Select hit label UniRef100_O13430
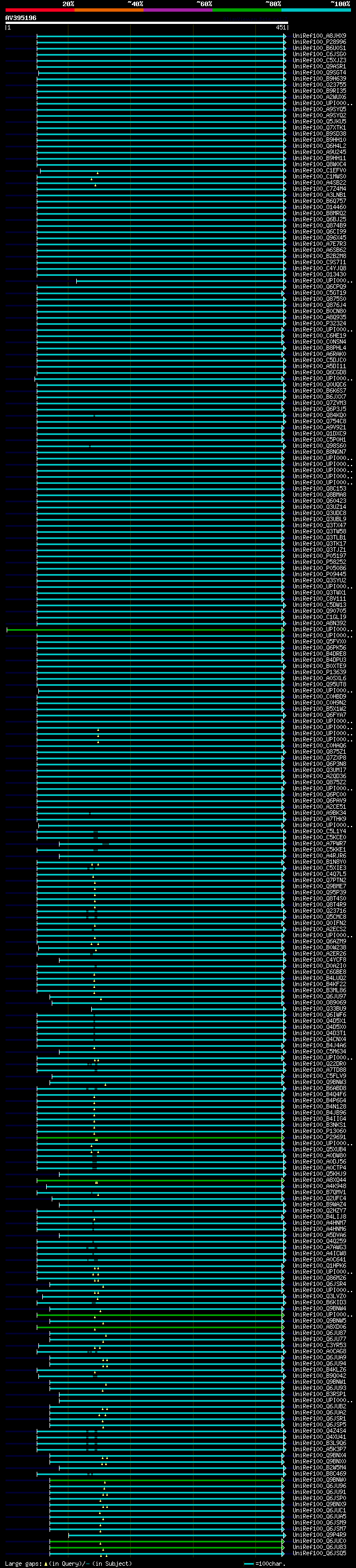Screen dimensions: 356x1568 [319, 275]
